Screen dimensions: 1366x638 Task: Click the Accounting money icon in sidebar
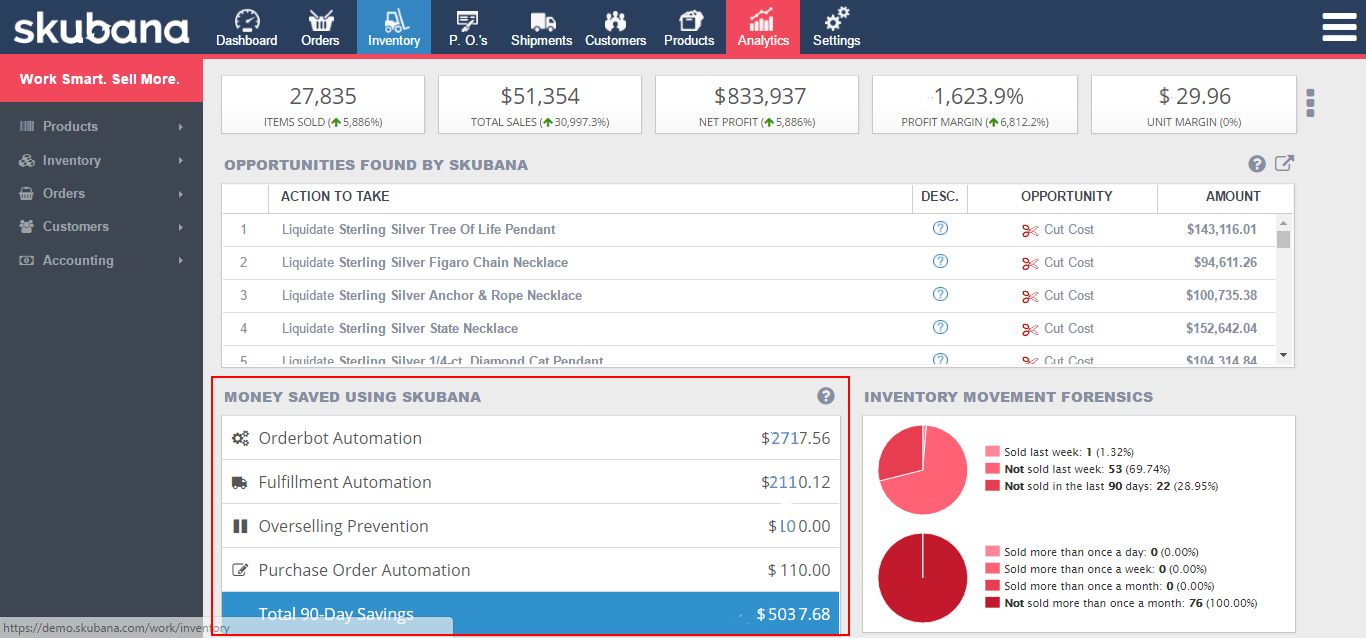click(26, 260)
